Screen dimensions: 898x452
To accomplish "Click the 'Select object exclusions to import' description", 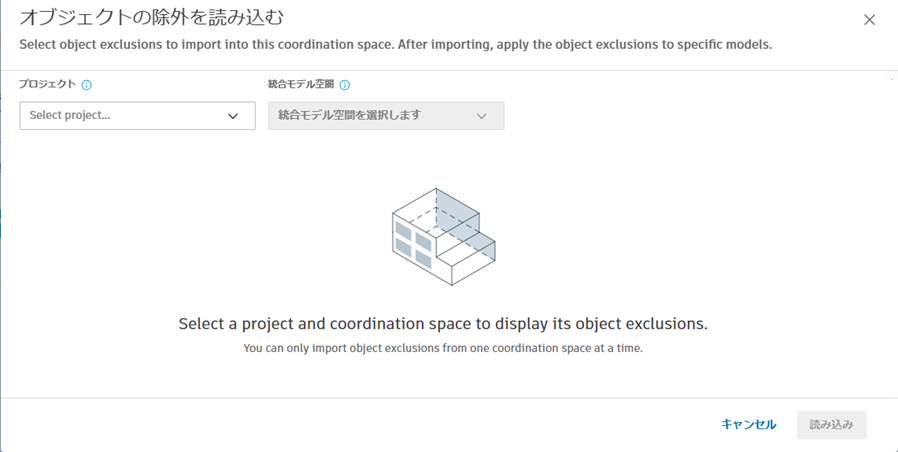I will 395,45.
